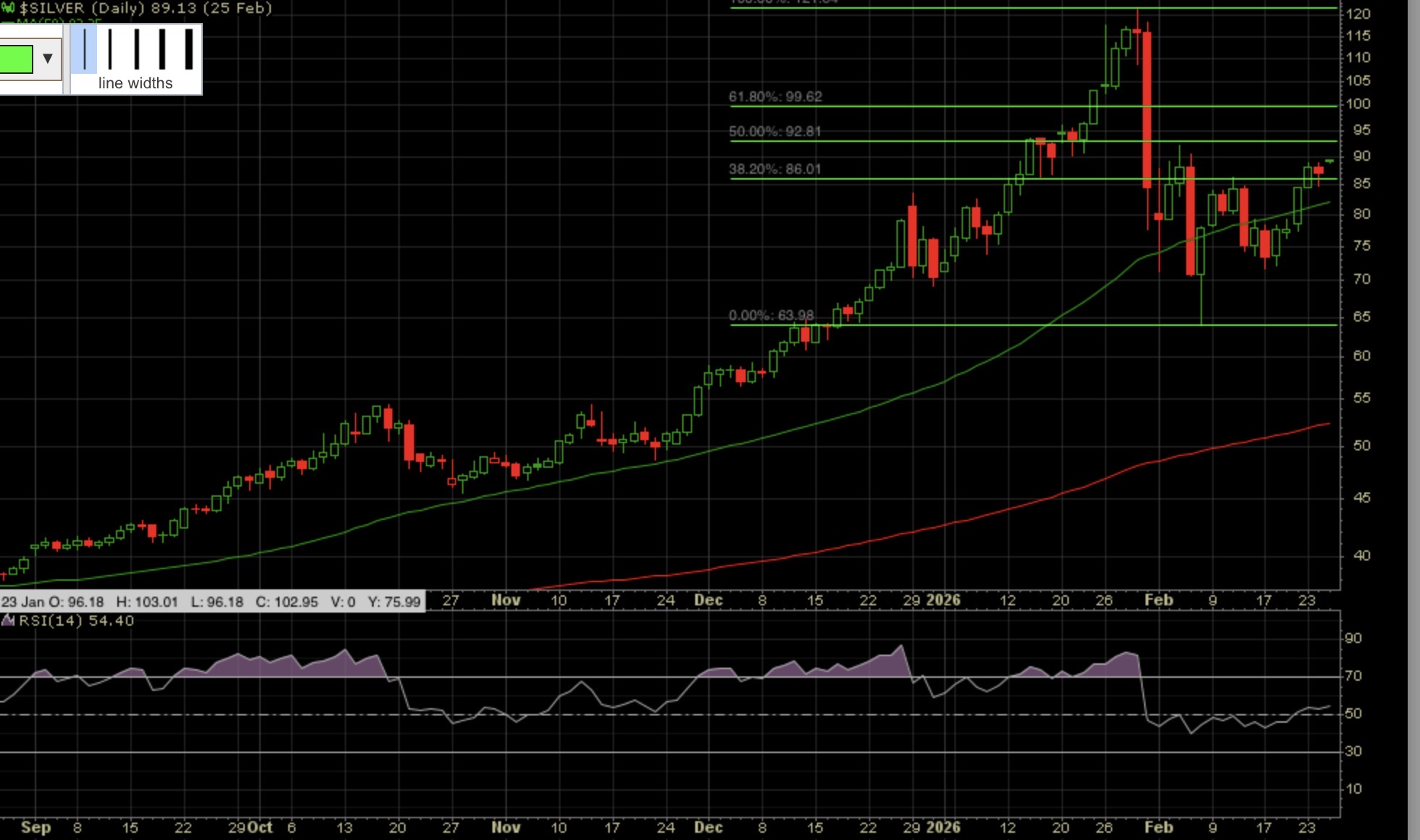
Task: Select the 50.00%: 92.81 Fibonacci label
Action: 775,132
